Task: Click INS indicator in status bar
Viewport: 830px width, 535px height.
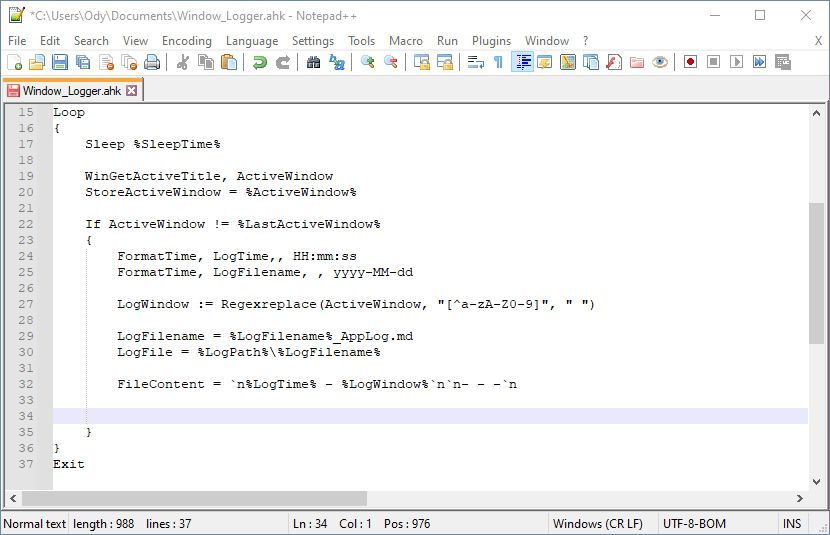Action: click(792, 524)
